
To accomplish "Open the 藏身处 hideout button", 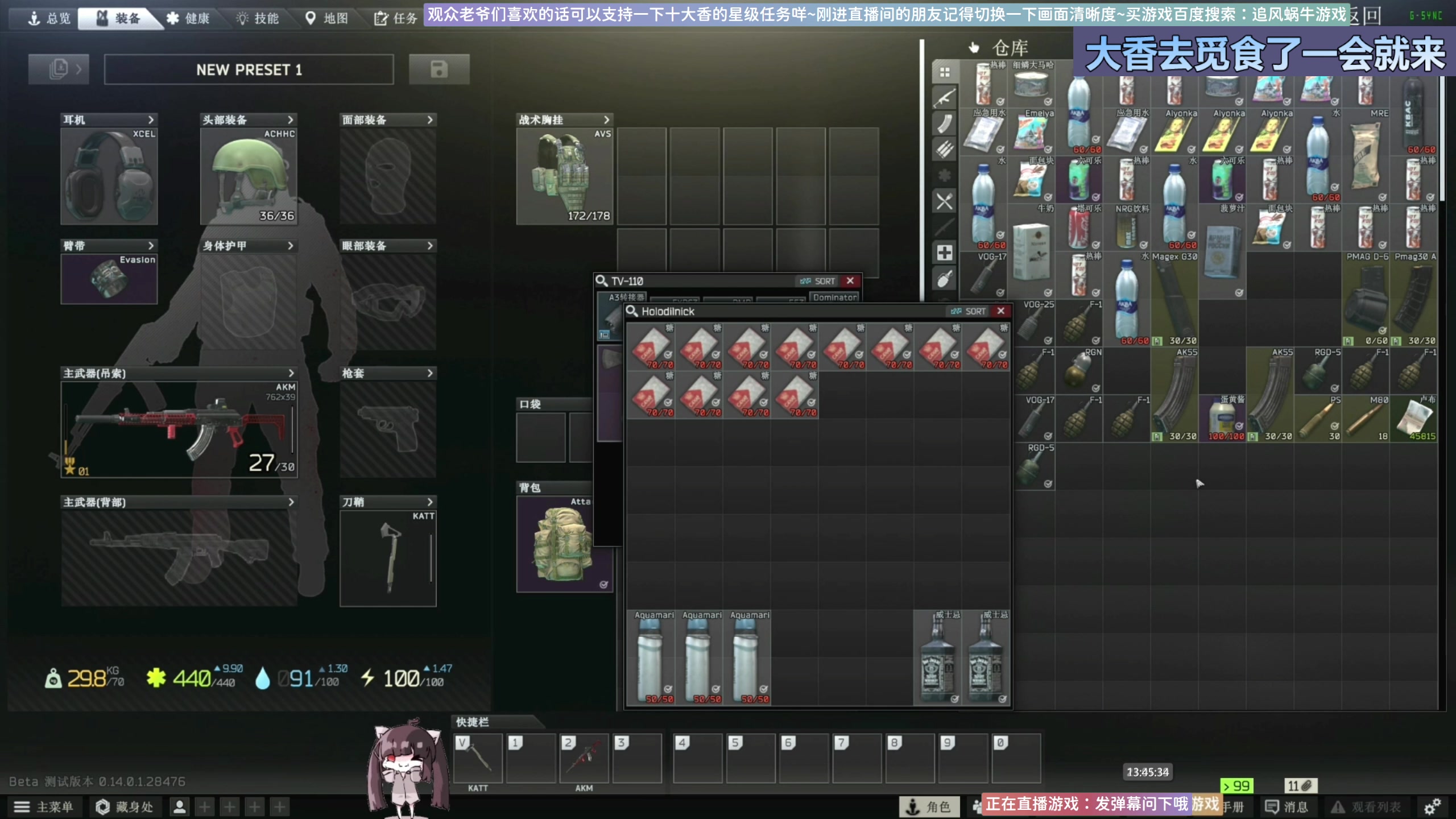I will pos(125,806).
